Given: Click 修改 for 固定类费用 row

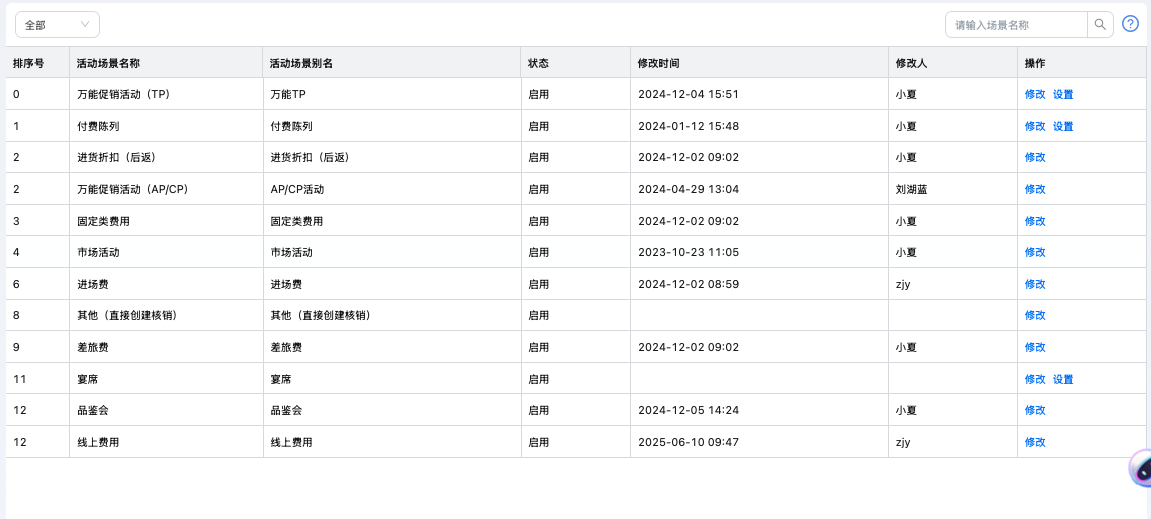Looking at the screenshot, I should [1035, 222].
